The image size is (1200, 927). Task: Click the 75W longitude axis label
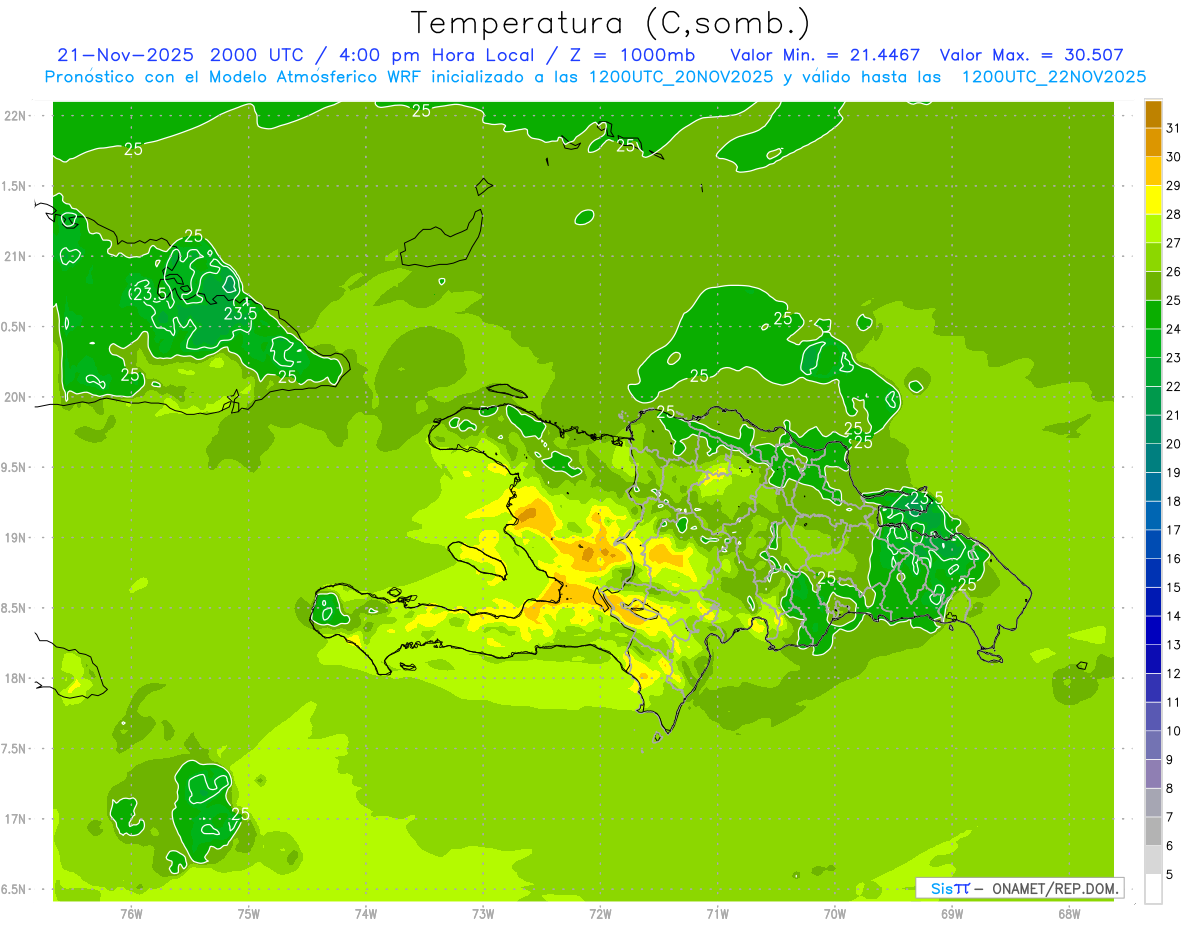248,913
